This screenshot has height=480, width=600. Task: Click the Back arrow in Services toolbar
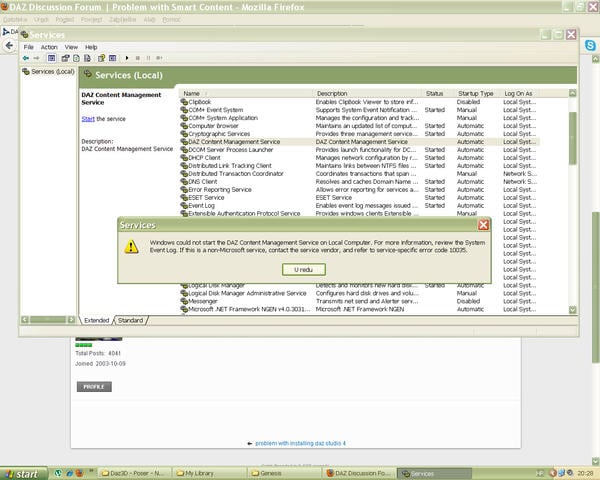pos(26,58)
